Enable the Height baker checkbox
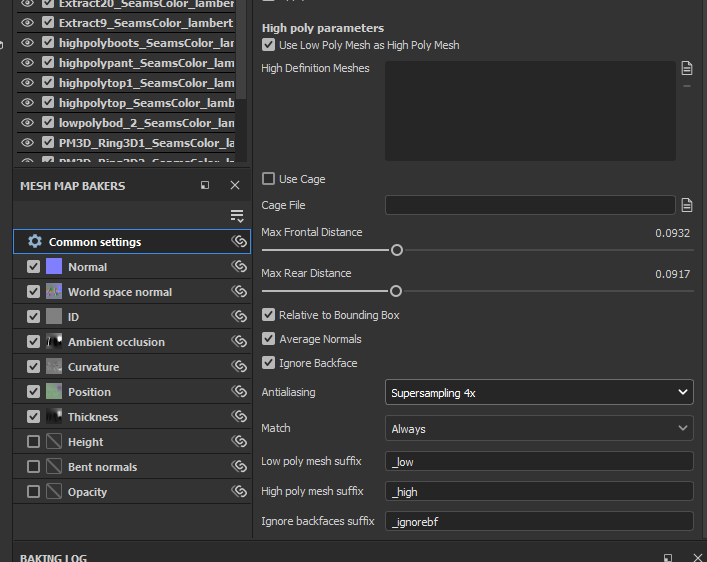The height and width of the screenshot is (562, 707). 34,442
